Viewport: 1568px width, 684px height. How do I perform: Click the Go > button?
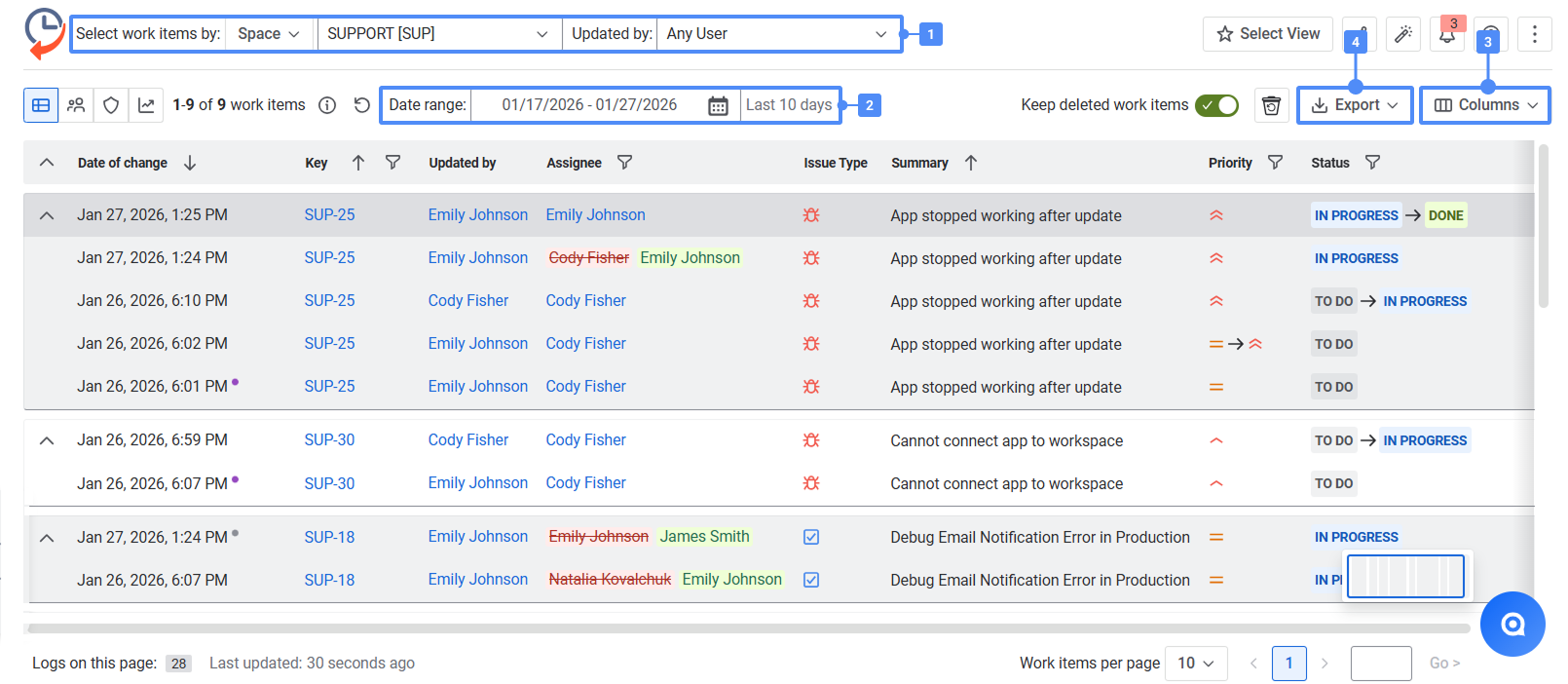1444,664
